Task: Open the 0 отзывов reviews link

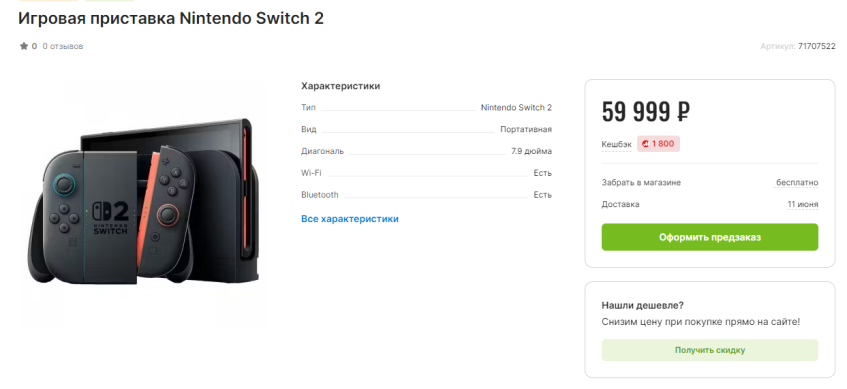Action: pos(63,46)
